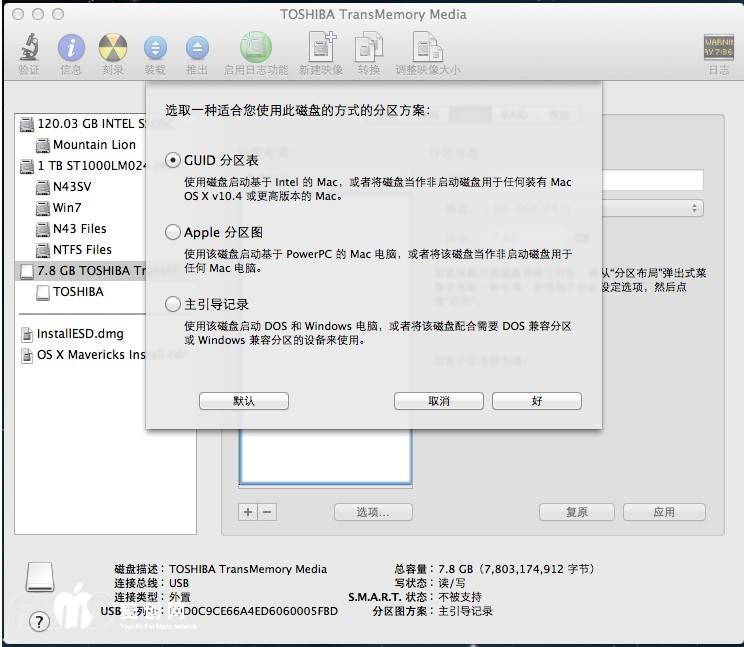
Task: Select the NTFS Files volume
Action: tap(82, 250)
